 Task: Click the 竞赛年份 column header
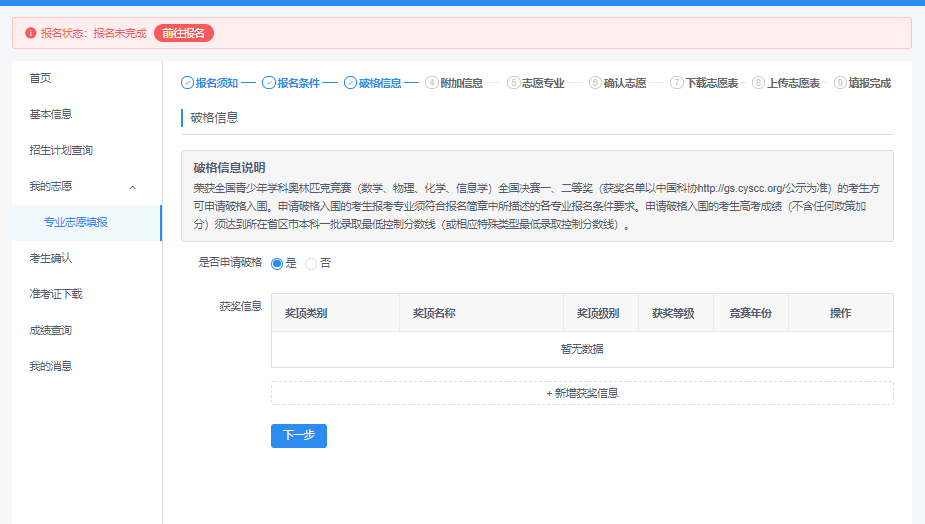[750, 313]
